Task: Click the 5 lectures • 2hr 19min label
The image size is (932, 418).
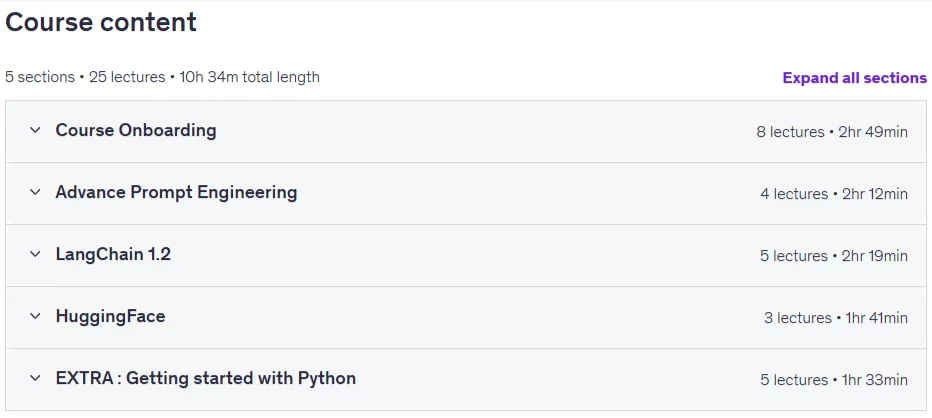Action: [x=834, y=256]
